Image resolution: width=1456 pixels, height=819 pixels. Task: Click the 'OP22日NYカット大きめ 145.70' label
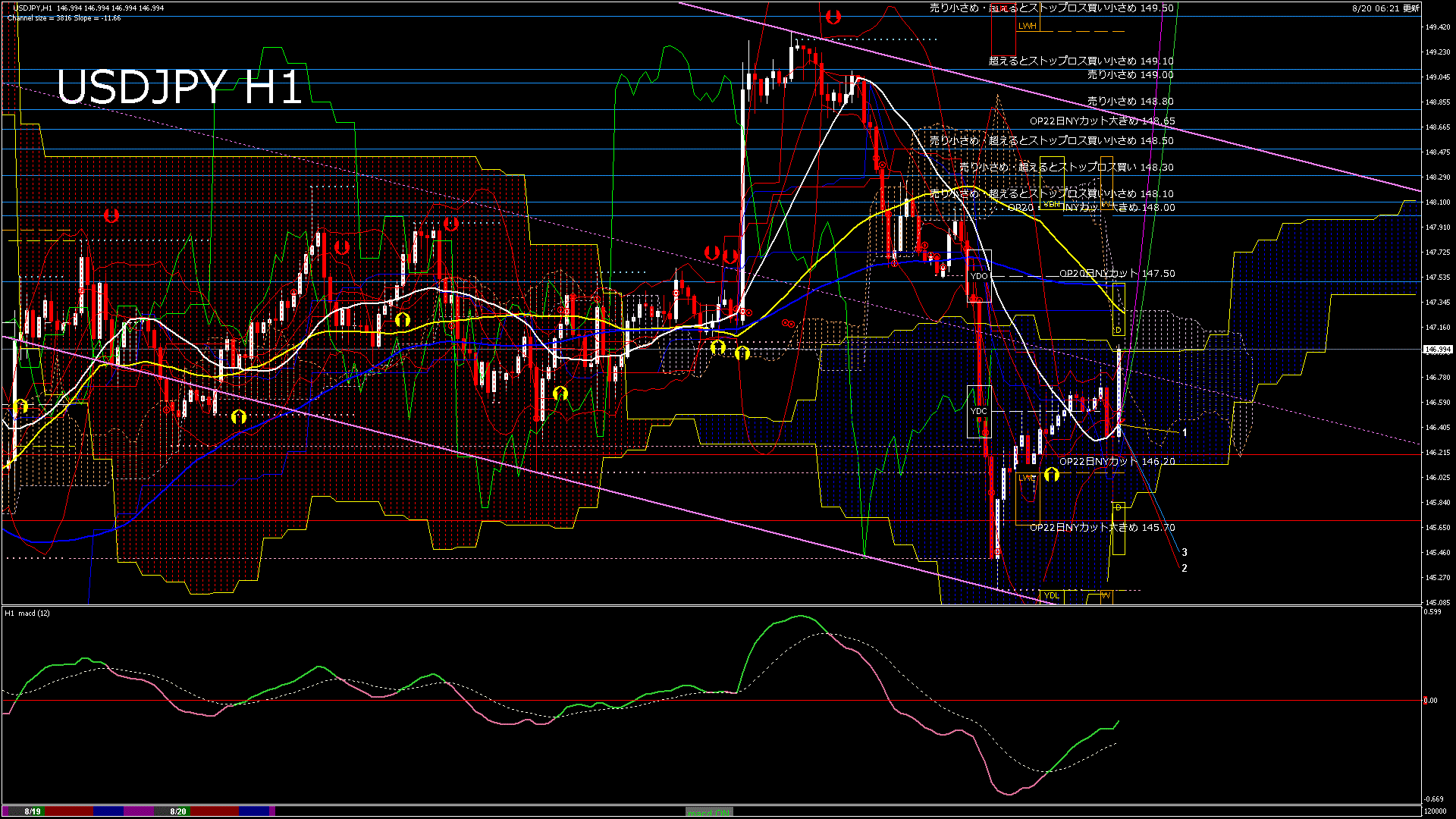[x=1102, y=527]
